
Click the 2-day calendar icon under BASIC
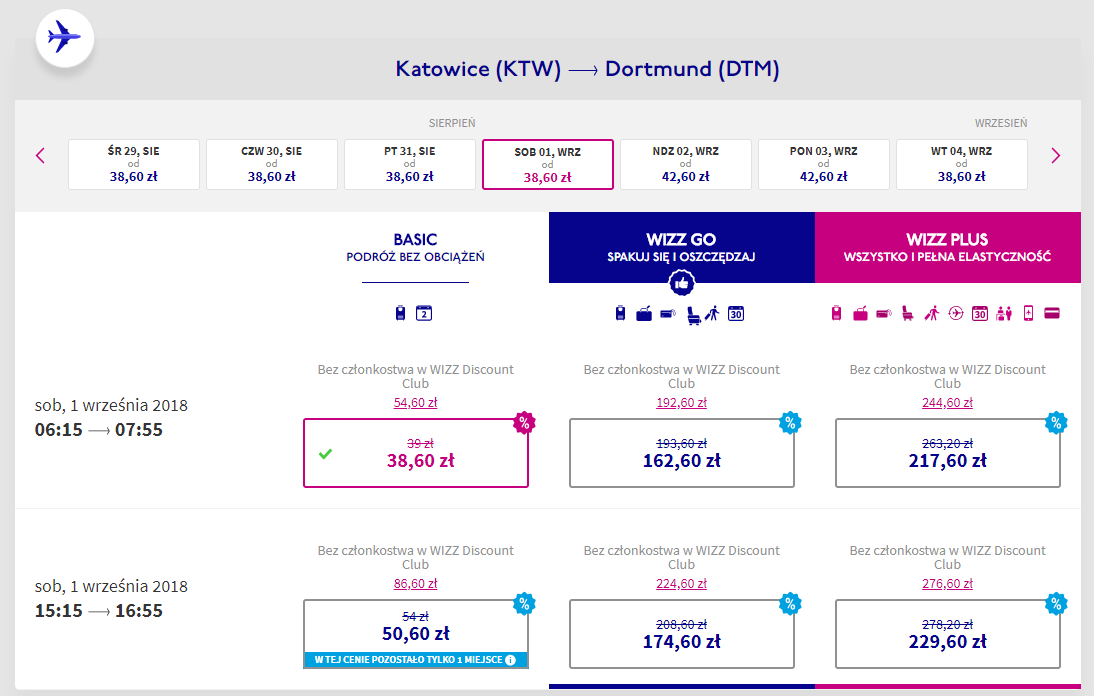(x=423, y=313)
